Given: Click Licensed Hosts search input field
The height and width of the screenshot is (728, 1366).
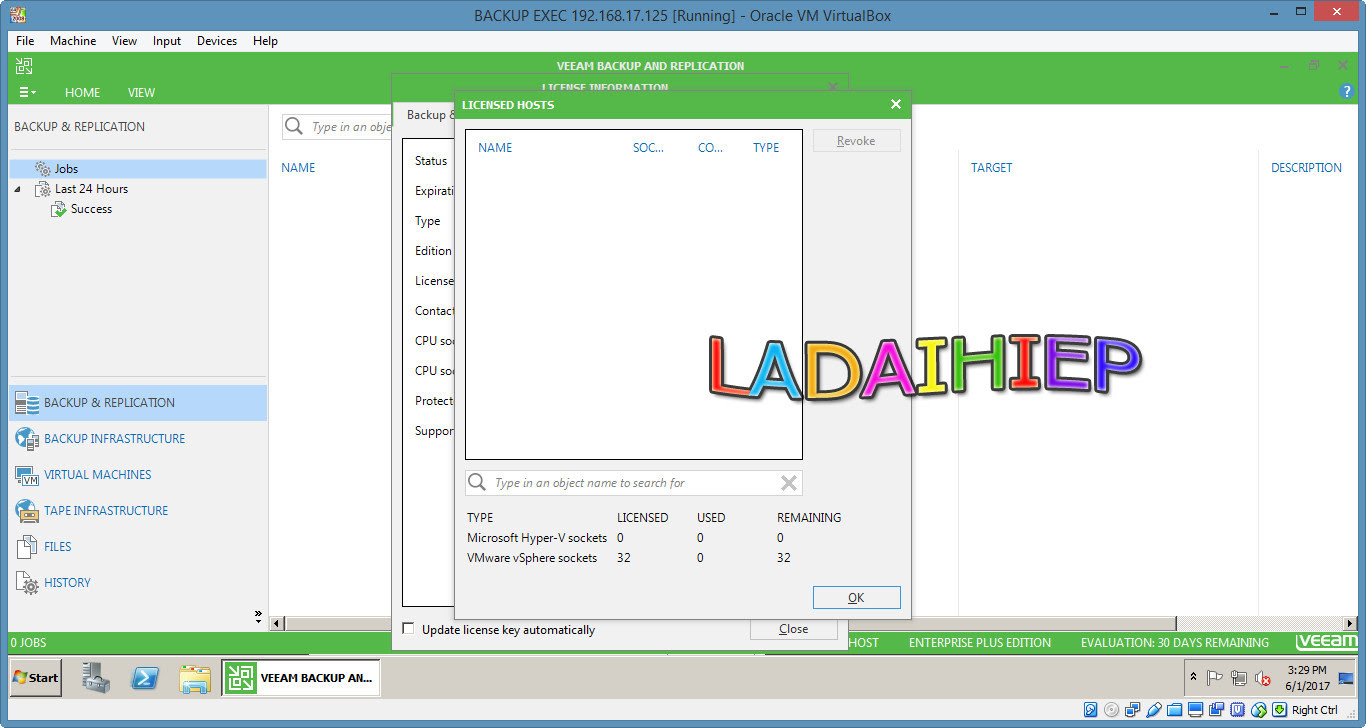Looking at the screenshot, I should 633,483.
